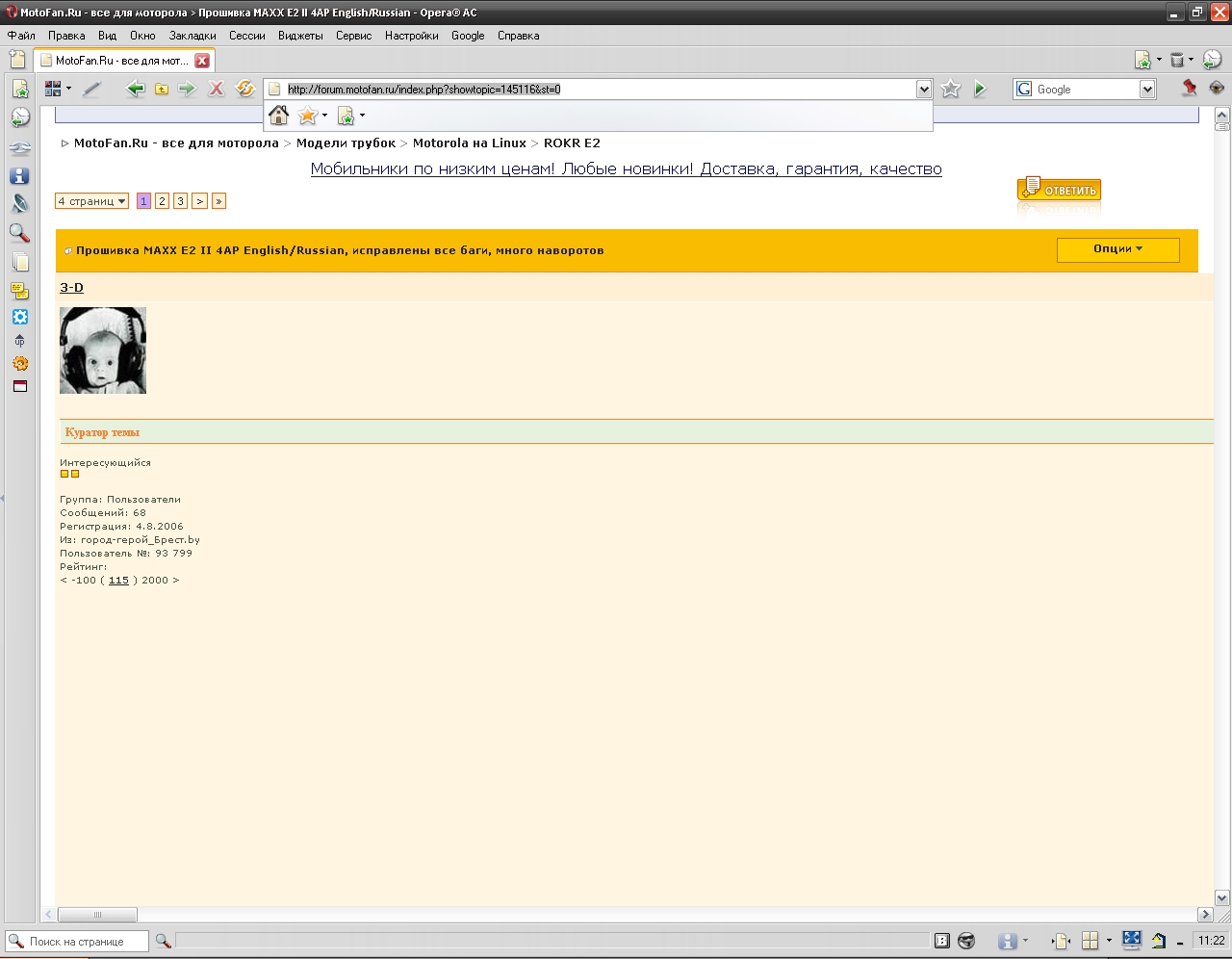Open the 'Мобильники по низким ценам' ad link
The image size is (1232, 959).
click(626, 169)
